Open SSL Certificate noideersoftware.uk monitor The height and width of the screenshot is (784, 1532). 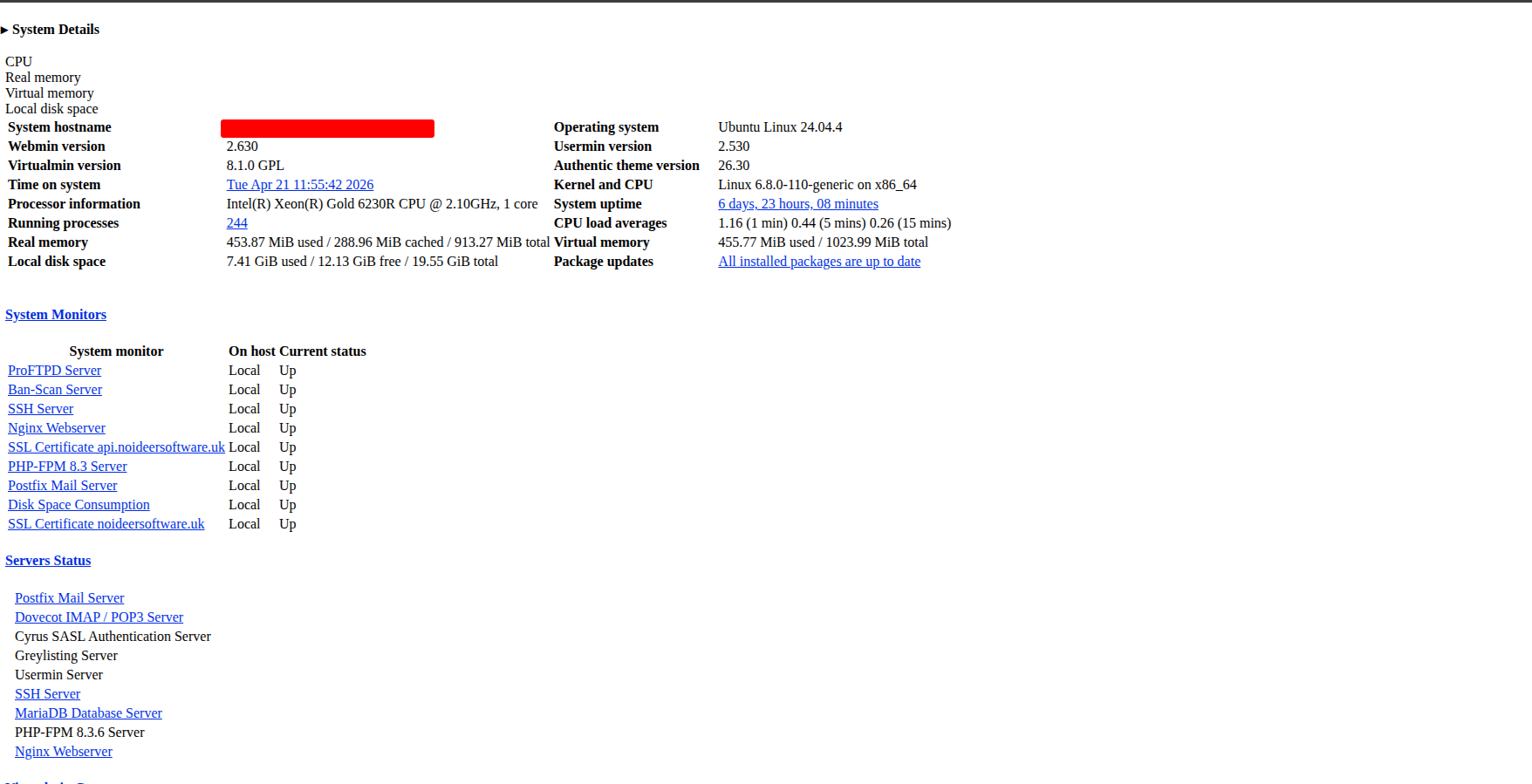pos(106,524)
